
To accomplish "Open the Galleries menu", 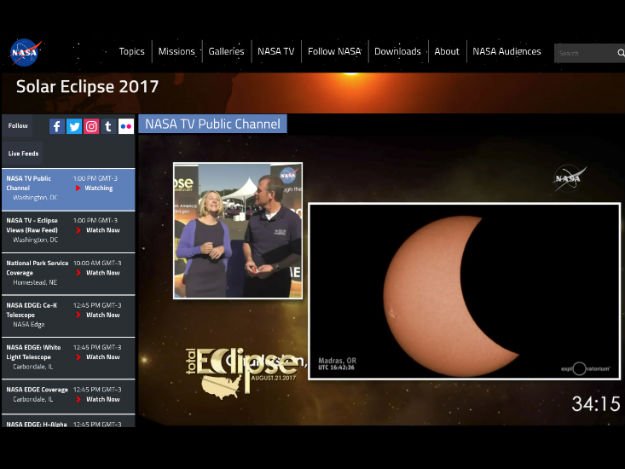I will point(226,51).
